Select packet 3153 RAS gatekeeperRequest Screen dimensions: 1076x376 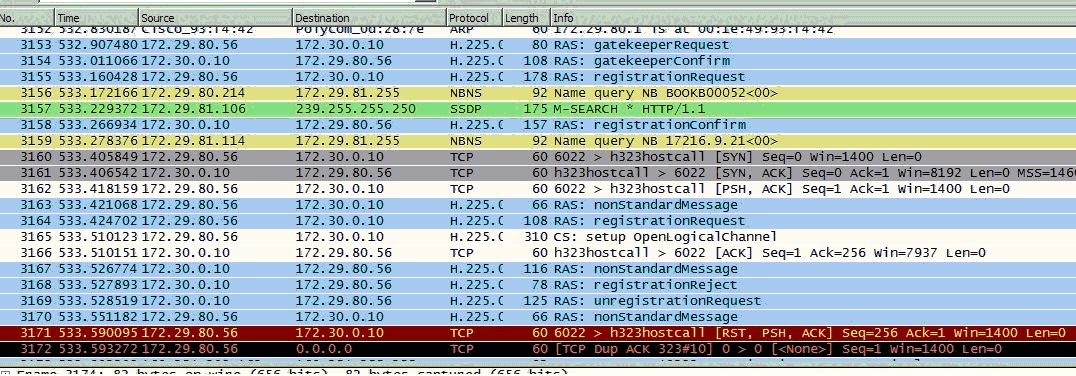pyautogui.click(x=538, y=45)
